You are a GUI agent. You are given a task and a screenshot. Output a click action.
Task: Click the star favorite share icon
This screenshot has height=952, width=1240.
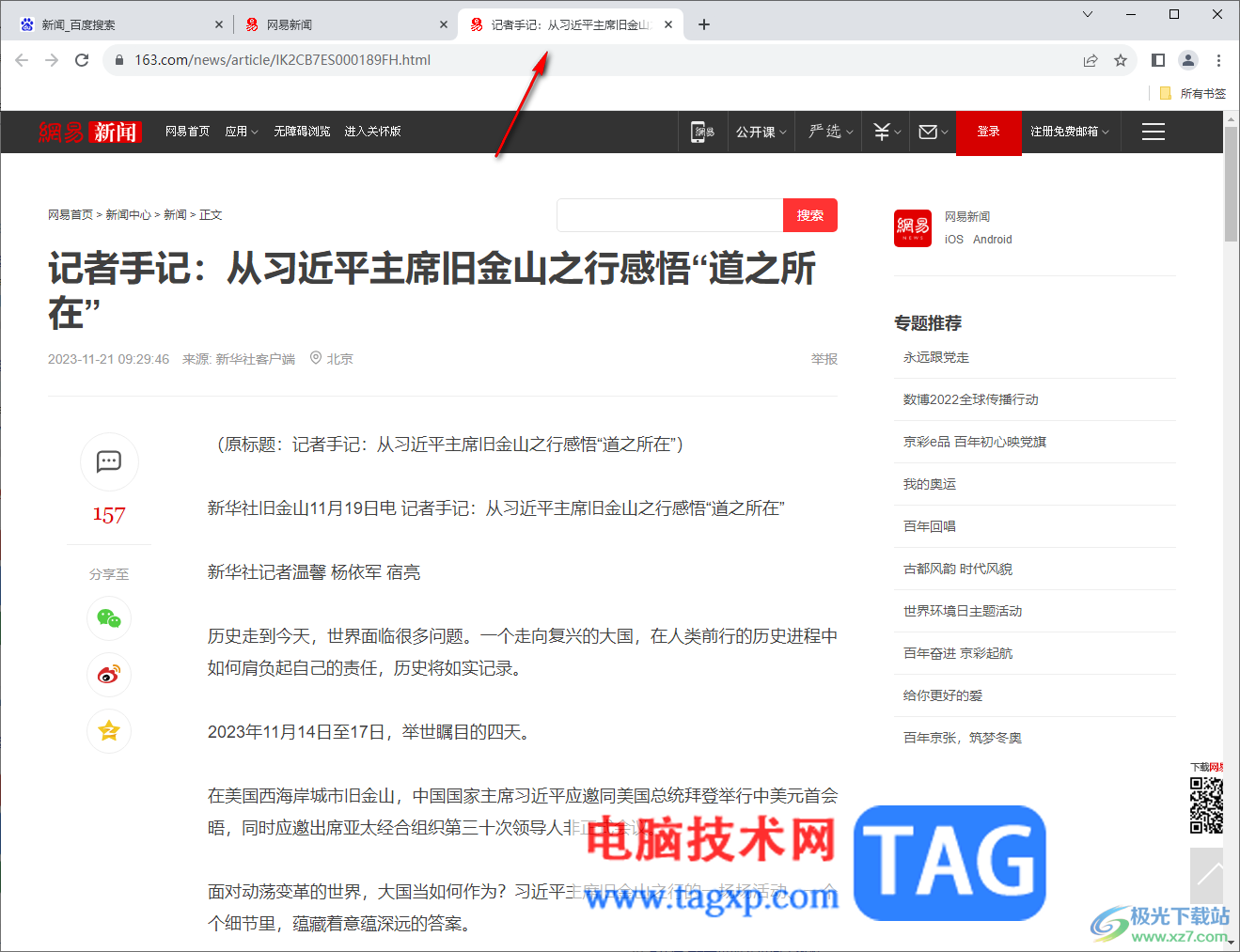point(109,731)
